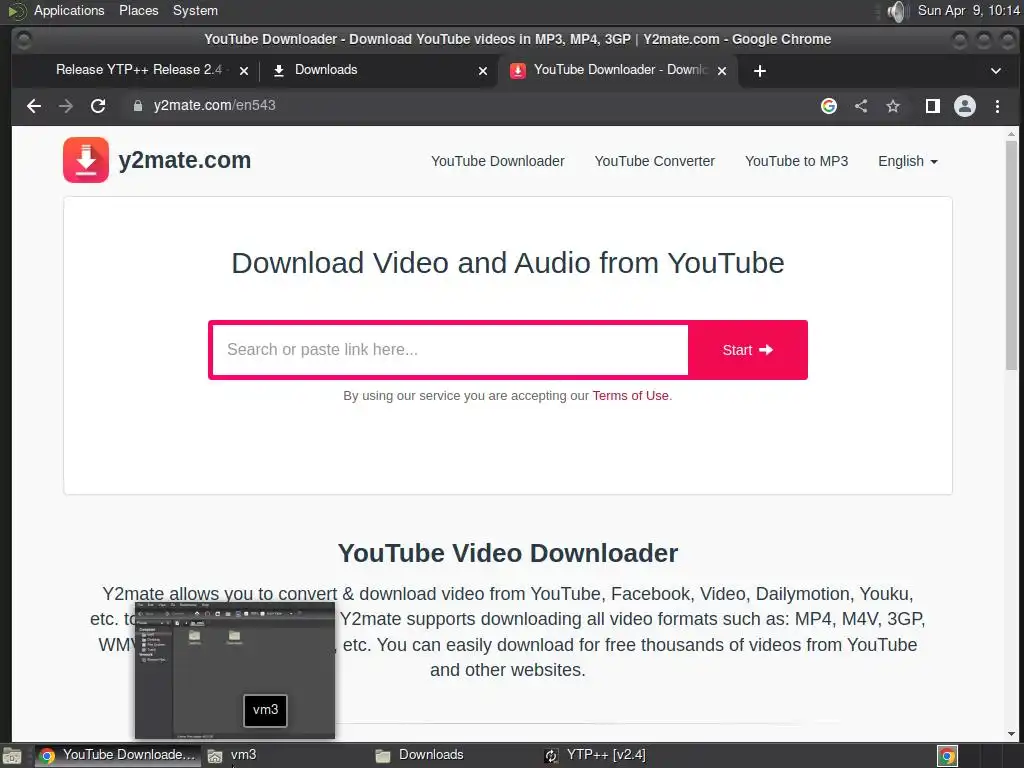Viewport: 1024px width, 768px height.
Task: Click the address bar URL y2mate.com/en543
Action: point(215,105)
